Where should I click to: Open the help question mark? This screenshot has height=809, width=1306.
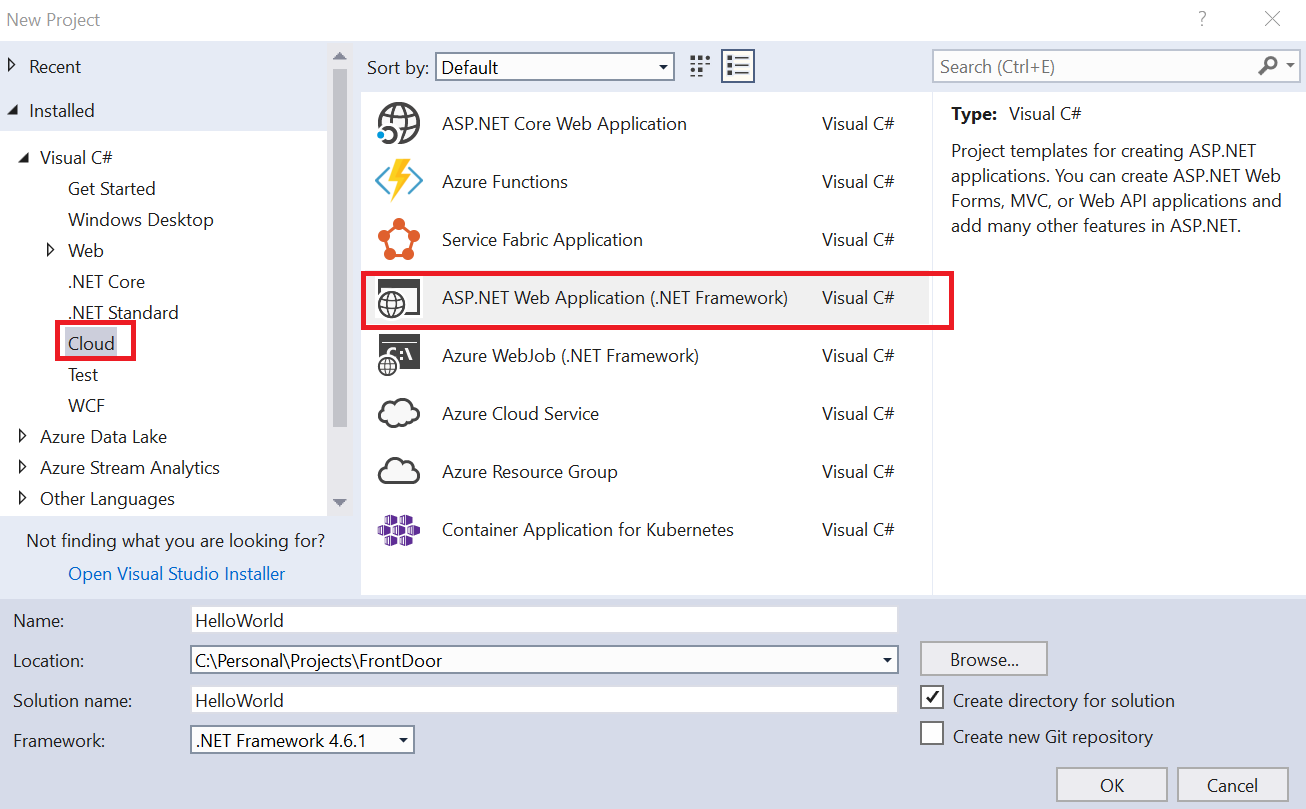pos(1202,19)
